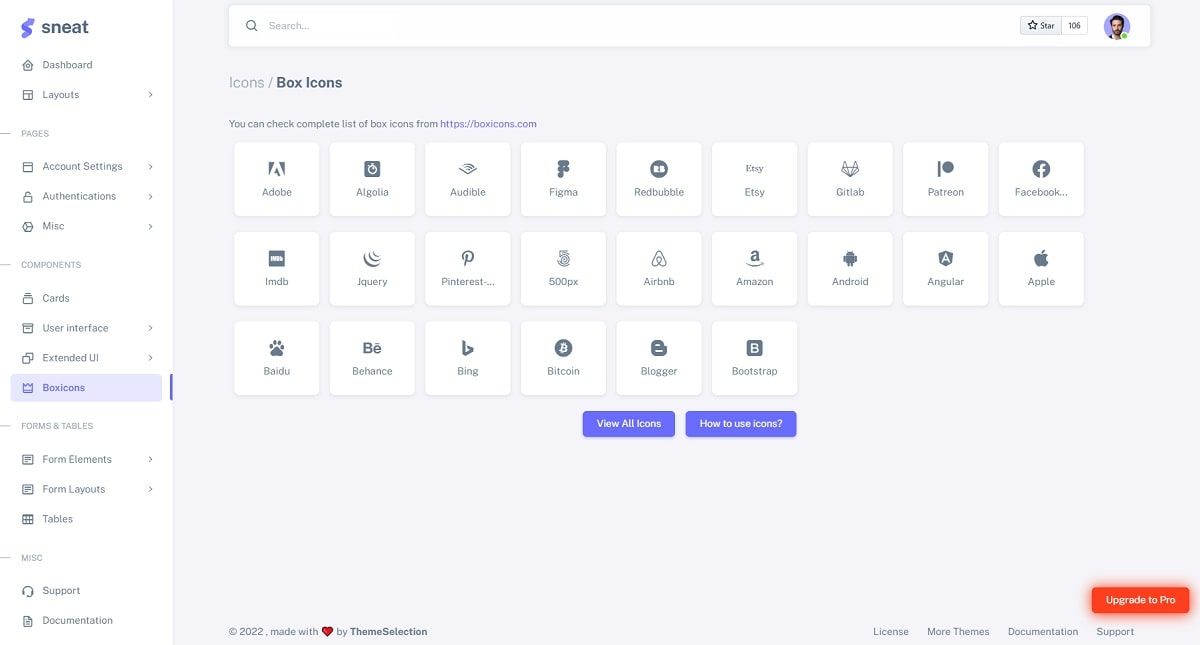Image resolution: width=1200 pixels, height=645 pixels.
Task: Click the View All Icons button
Action: click(628, 423)
